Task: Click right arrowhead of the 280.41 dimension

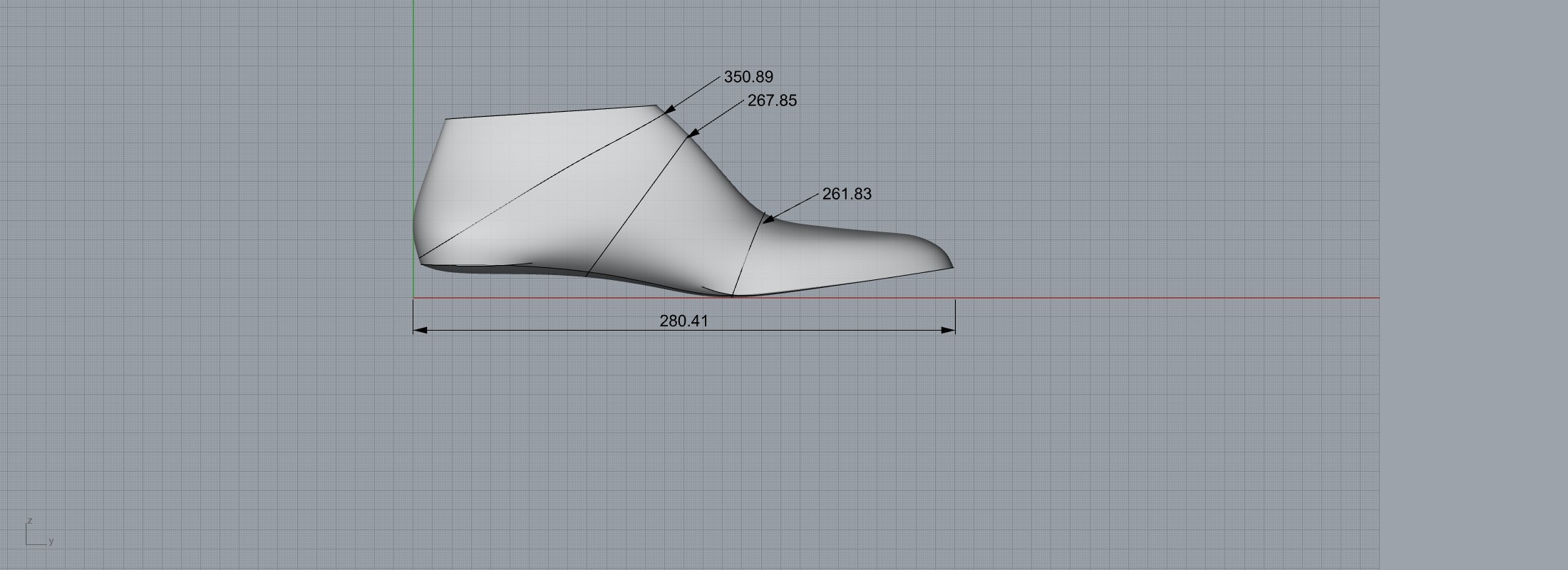Action: pyautogui.click(x=948, y=330)
